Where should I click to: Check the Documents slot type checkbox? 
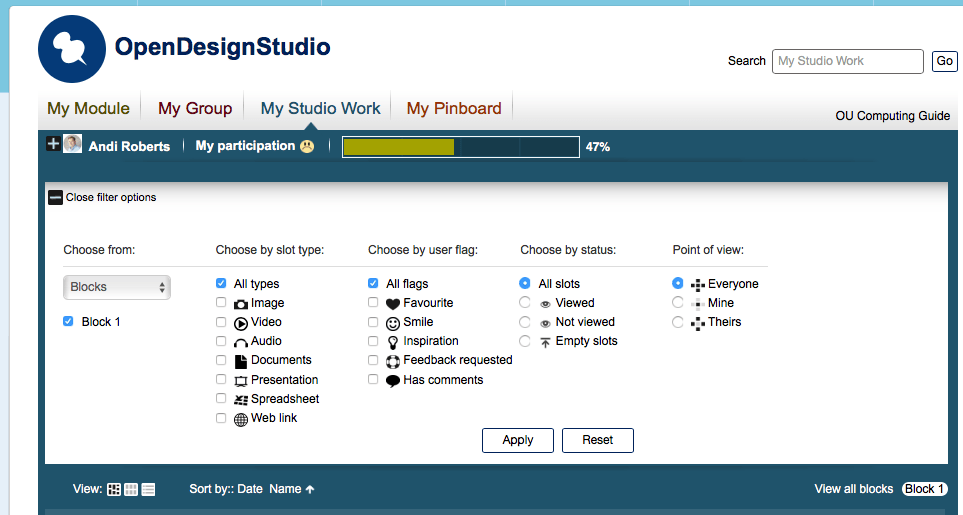coord(221,360)
